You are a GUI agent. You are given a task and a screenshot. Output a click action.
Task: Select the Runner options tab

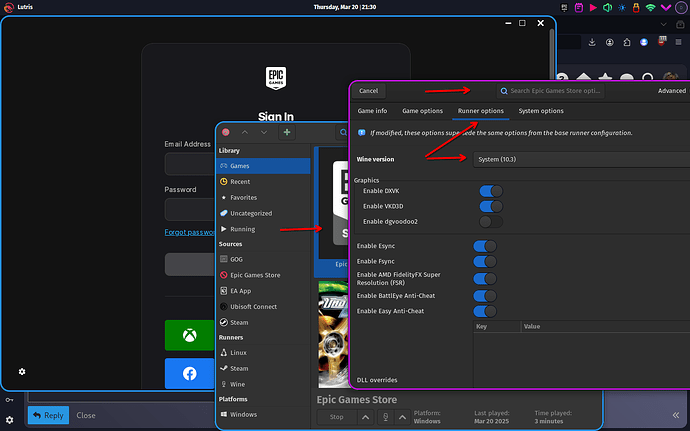pos(481,111)
